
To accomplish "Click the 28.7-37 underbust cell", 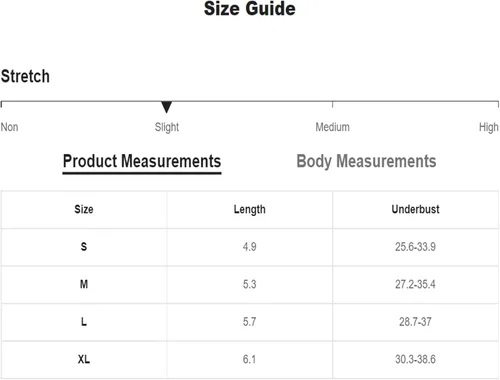I will coord(415,322).
